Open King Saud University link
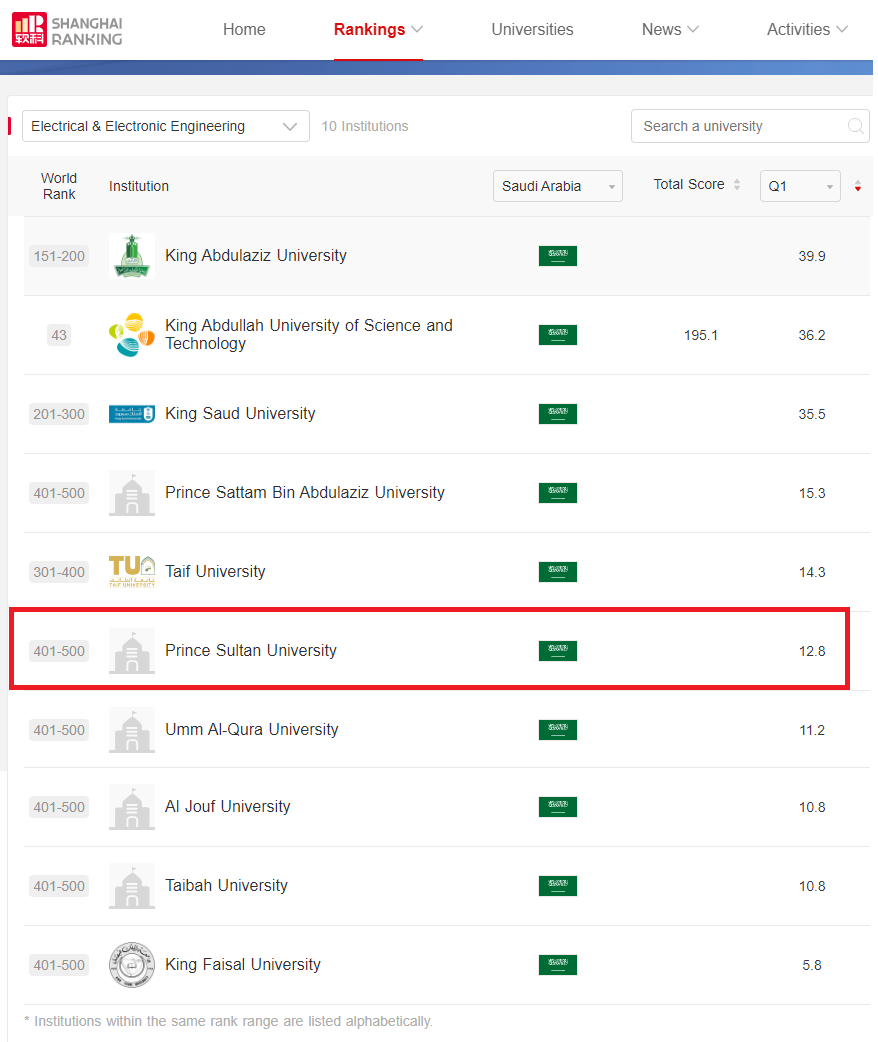The image size is (878, 1042). click(240, 413)
